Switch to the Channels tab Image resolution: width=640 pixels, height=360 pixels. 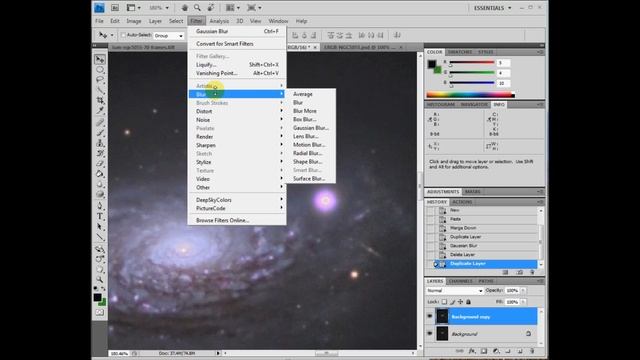click(x=460, y=281)
